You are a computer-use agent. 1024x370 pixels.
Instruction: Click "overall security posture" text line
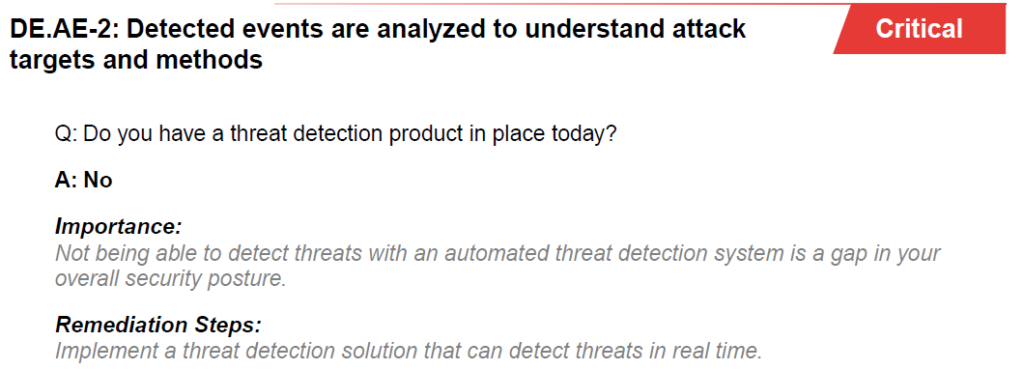170,279
